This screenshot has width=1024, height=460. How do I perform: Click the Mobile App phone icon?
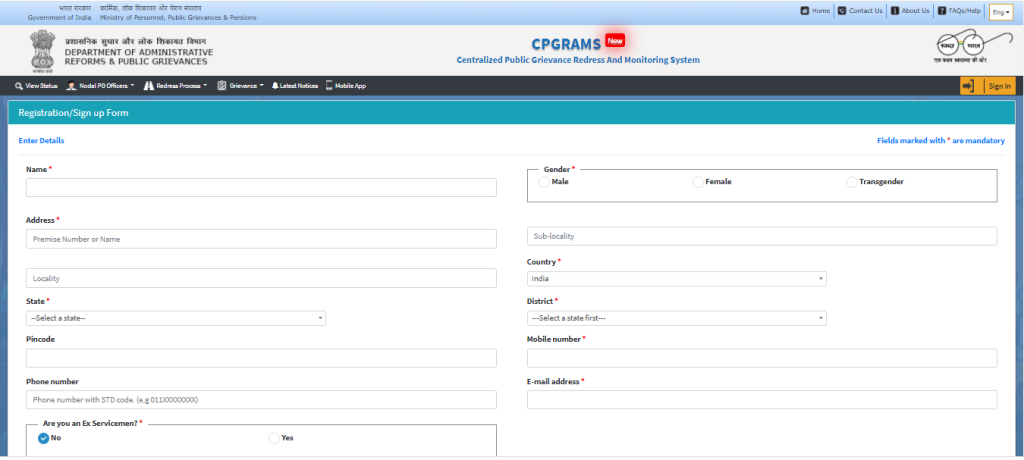coord(328,86)
